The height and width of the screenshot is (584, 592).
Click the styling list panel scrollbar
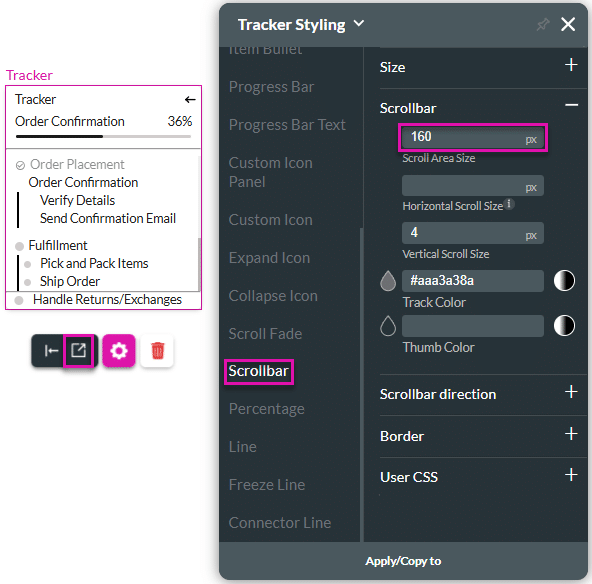tap(361, 385)
